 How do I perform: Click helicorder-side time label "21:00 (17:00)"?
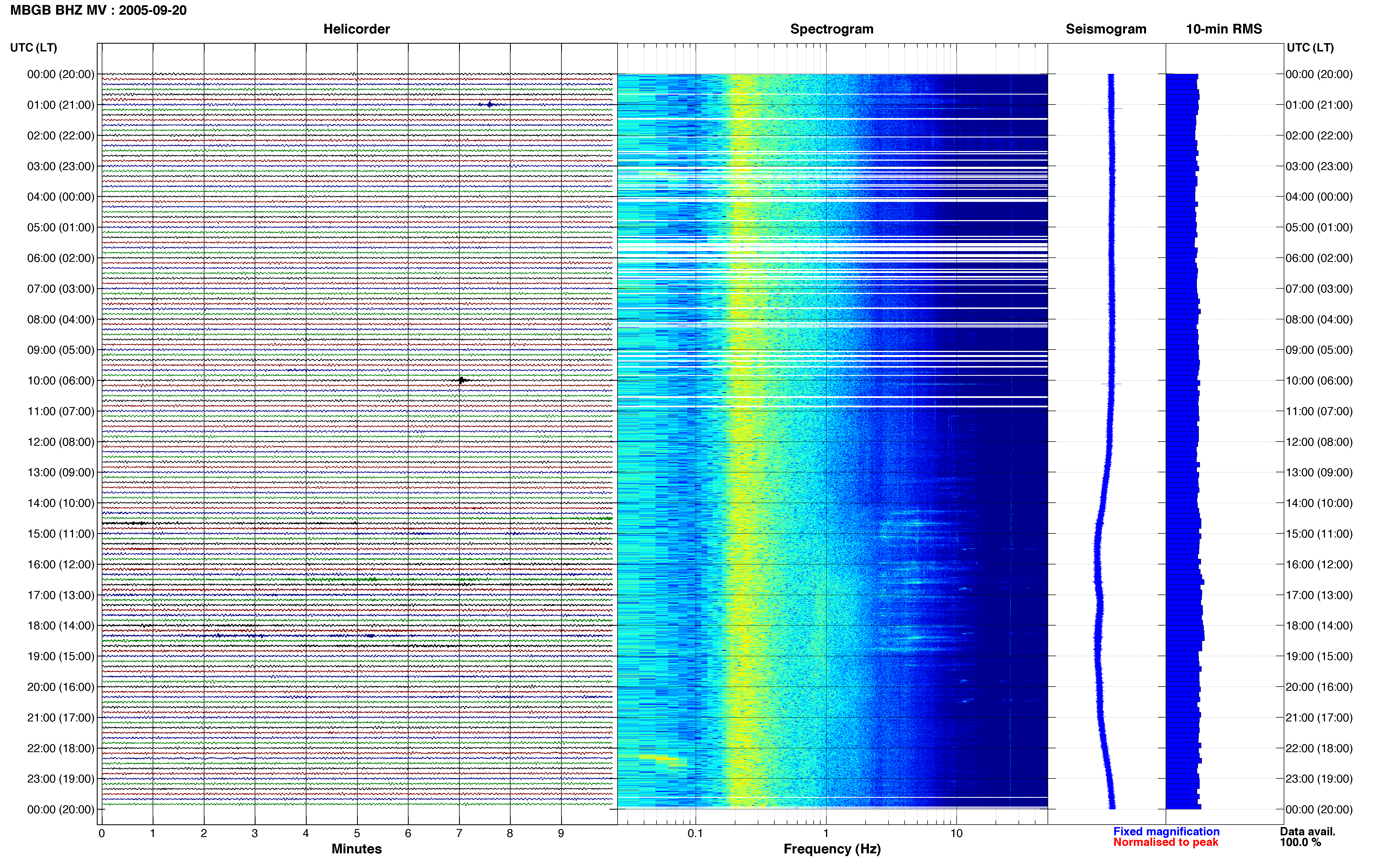[x=61, y=718]
